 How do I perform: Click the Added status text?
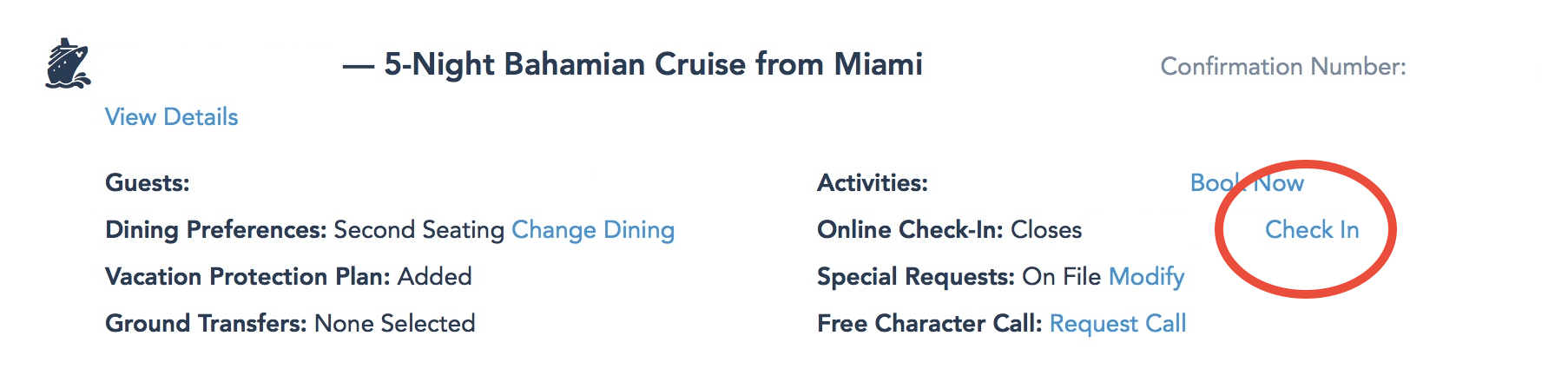coord(435,277)
